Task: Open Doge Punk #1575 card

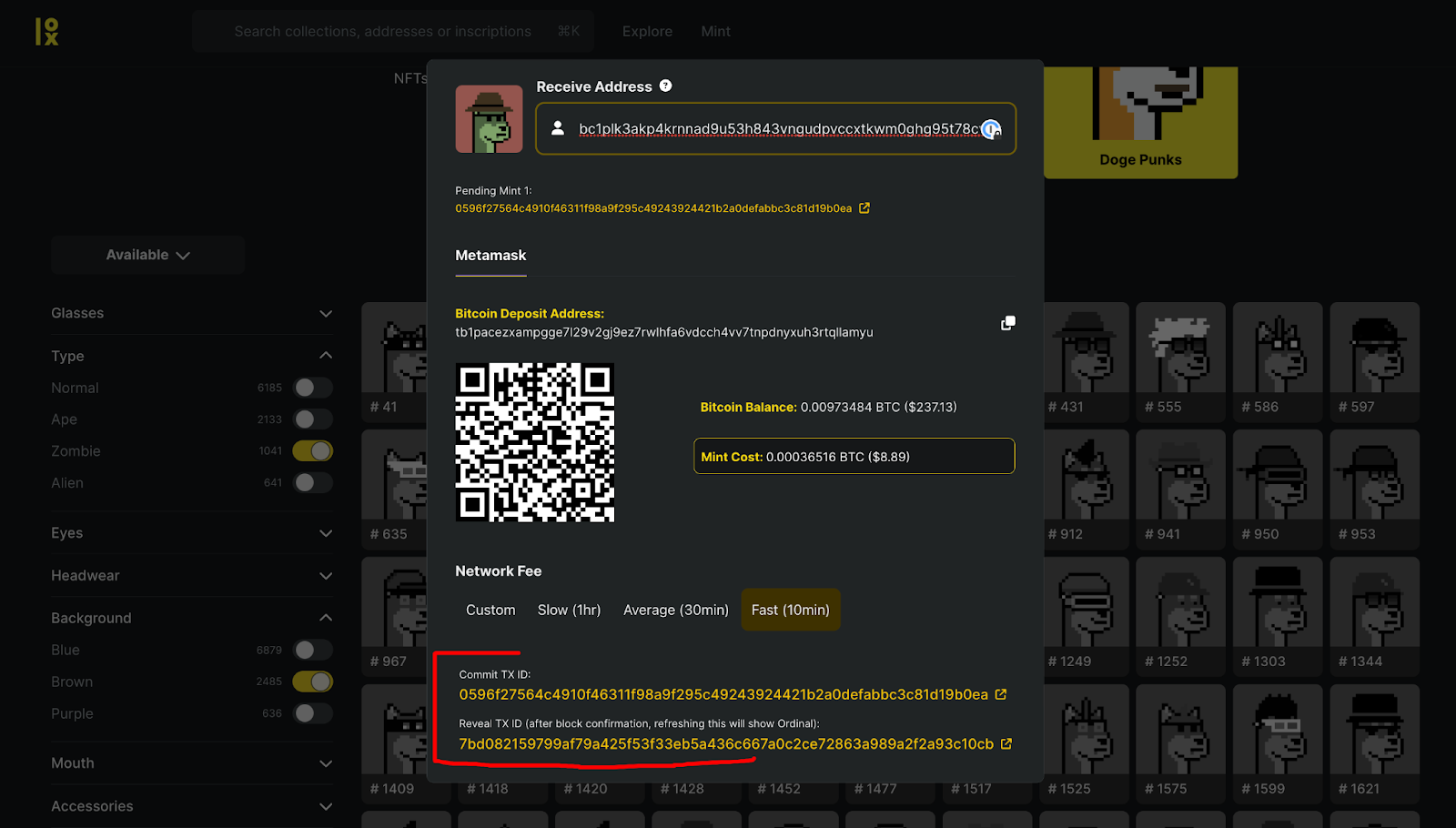Action: (1180, 743)
